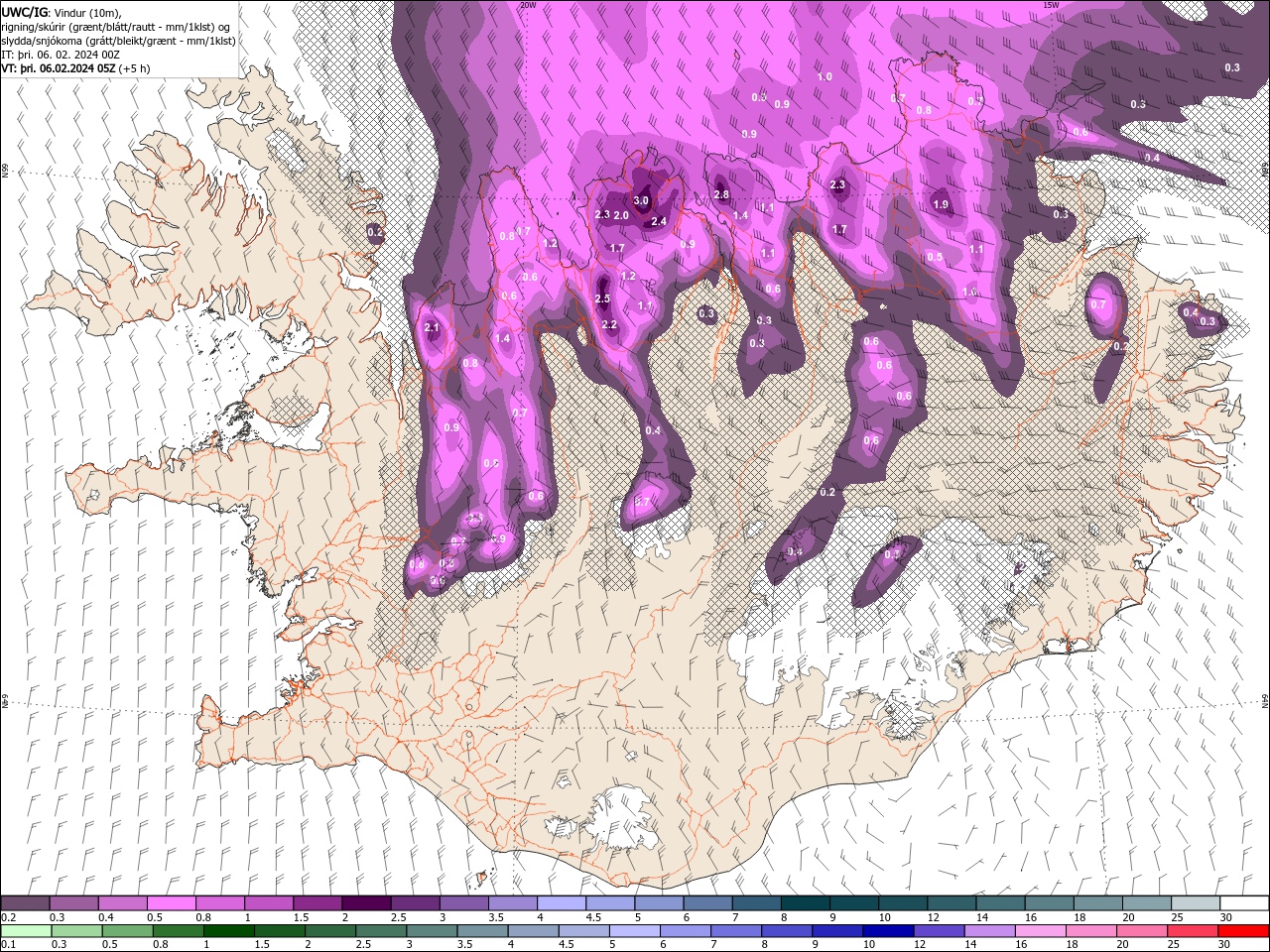Select the deep blue rain swatch starting at 10

(889, 931)
